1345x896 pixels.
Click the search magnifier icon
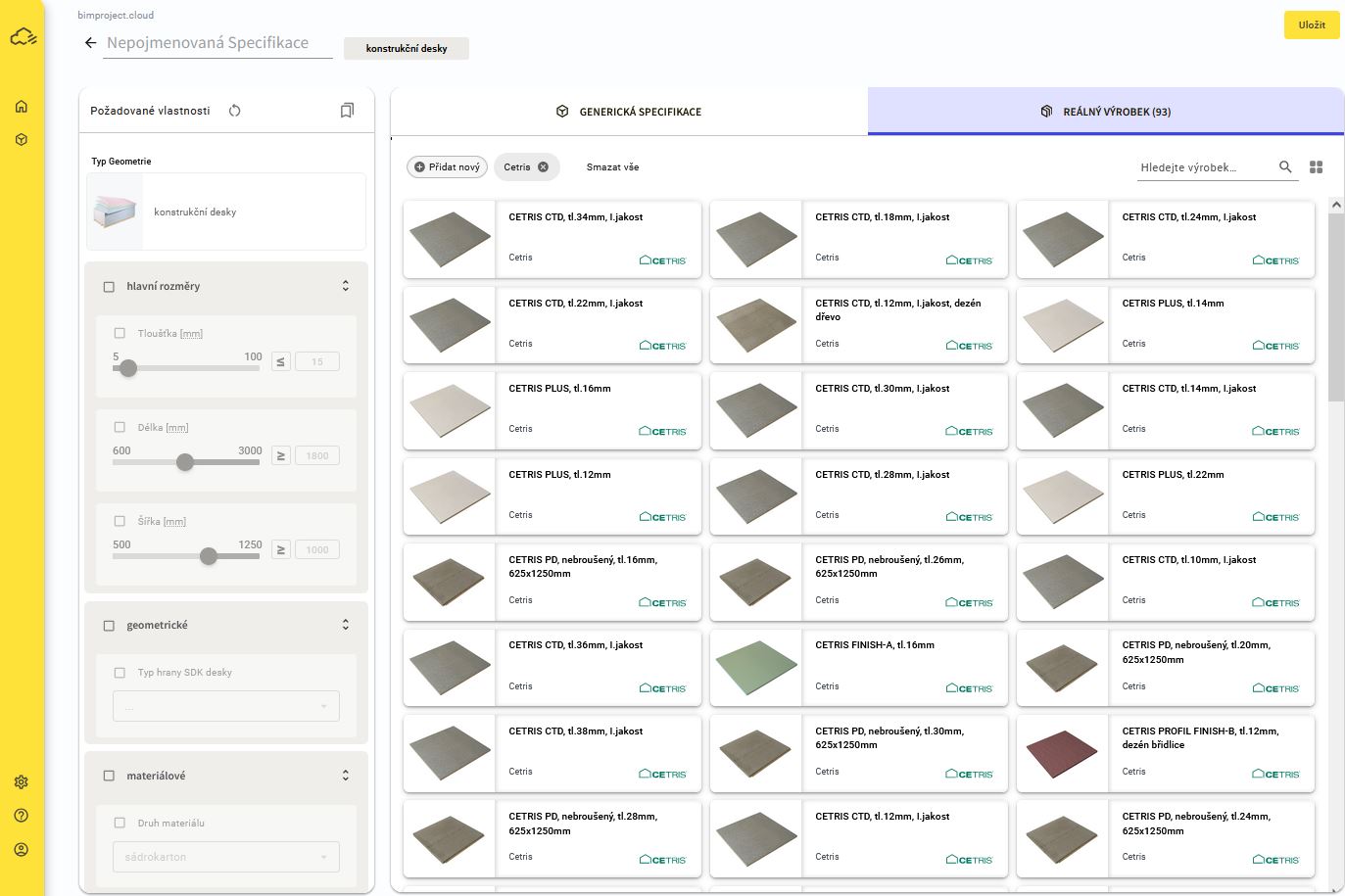(1286, 167)
